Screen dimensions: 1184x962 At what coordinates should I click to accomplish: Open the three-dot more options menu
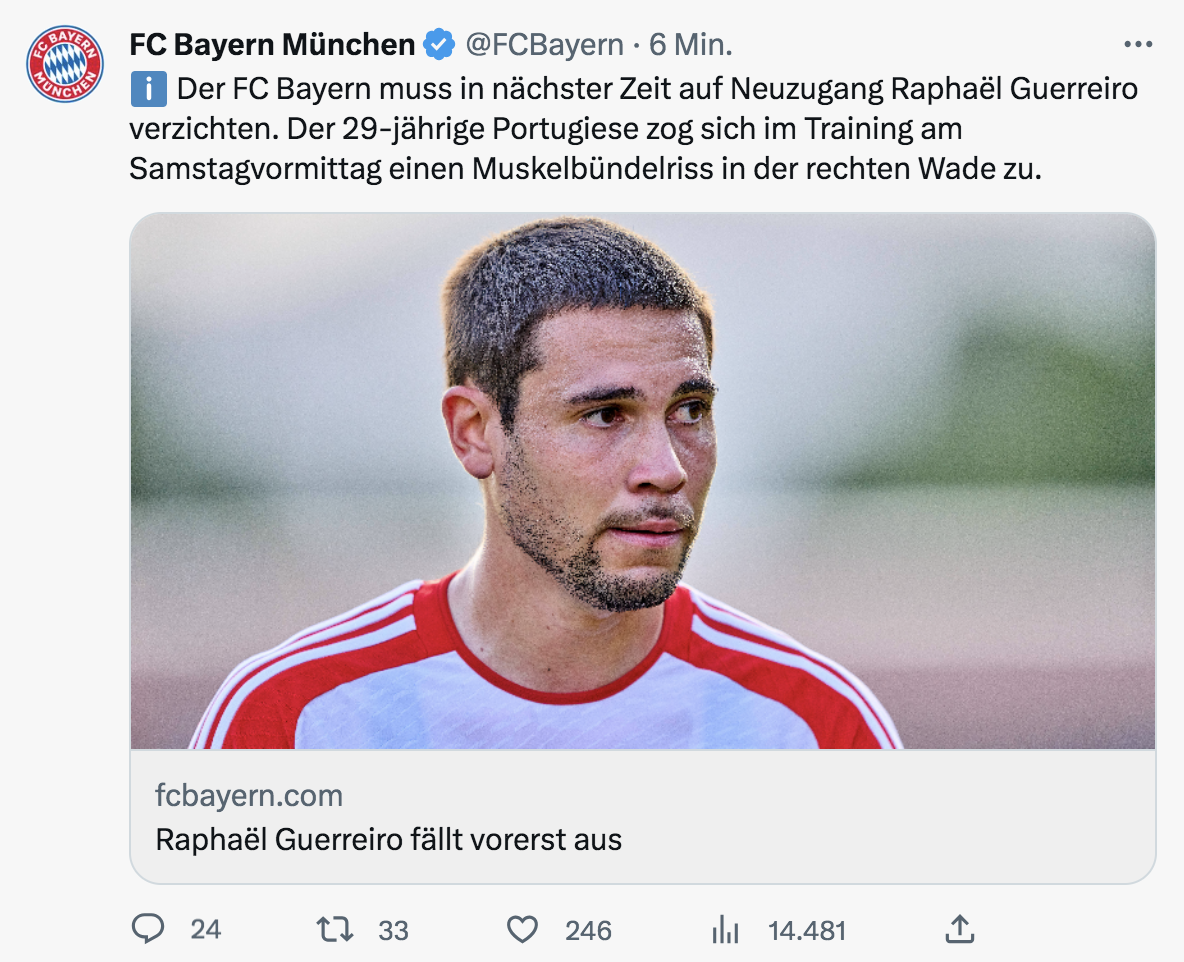tap(1138, 44)
